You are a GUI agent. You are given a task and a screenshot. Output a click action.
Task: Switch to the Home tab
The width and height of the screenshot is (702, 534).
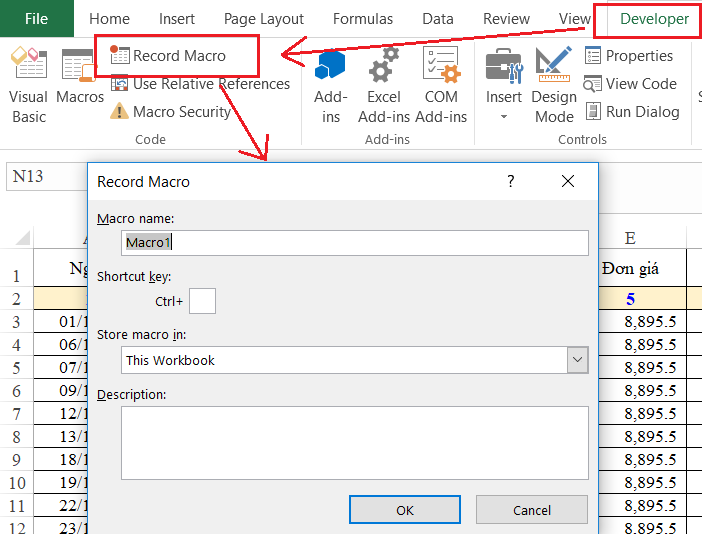[x=109, y=19]
